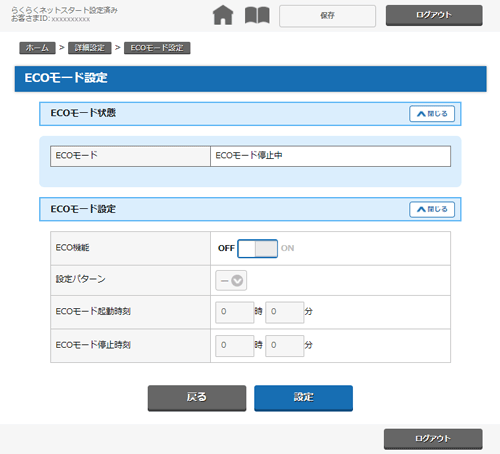This screenshot has width=500, height=454.
Task: Collapse the ECOモード設定 section
Action: [x=432, y=209]
